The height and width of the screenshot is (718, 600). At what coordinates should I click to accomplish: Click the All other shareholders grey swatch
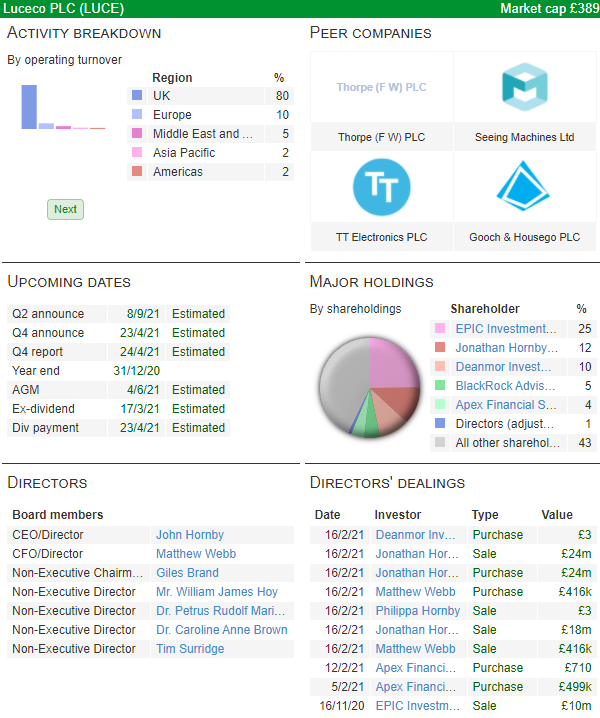click(x=440, y=442)
